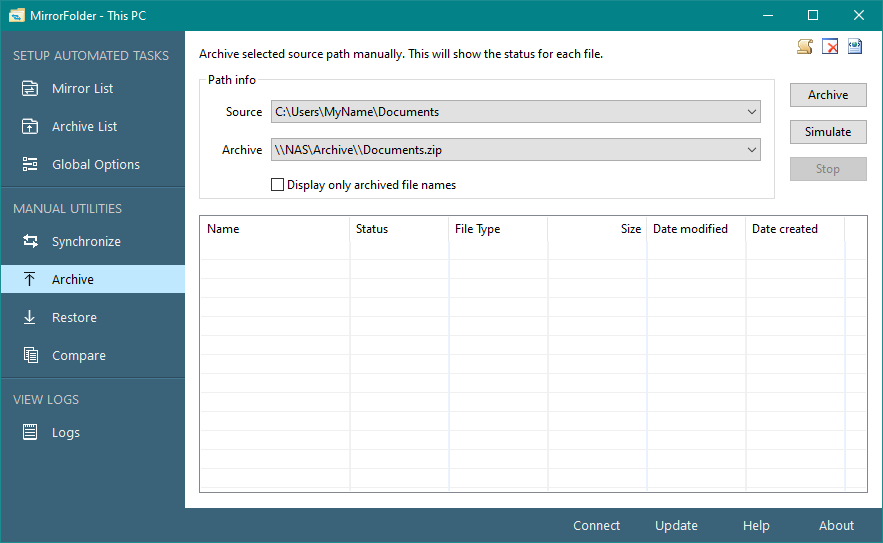
Task: Click the window with red X icon
Action: pyautogui.click(x=830, y=46)
